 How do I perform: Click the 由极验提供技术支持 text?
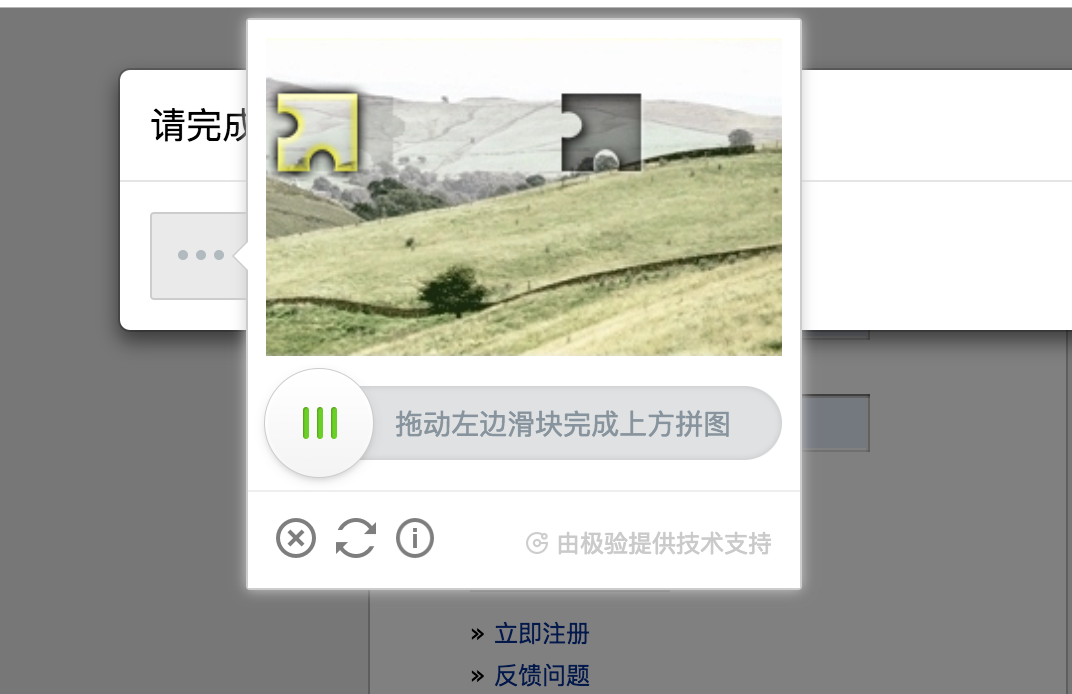pyautogui.click(x=665, y=544)
